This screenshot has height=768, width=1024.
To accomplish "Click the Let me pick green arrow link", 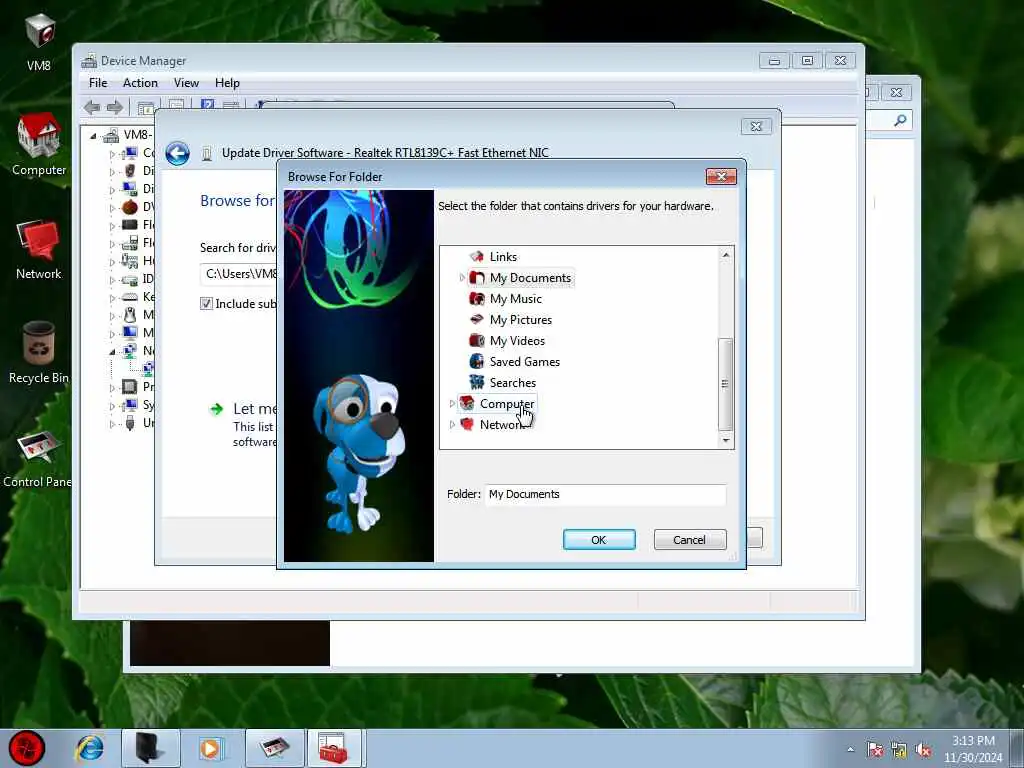I will 216,409.
